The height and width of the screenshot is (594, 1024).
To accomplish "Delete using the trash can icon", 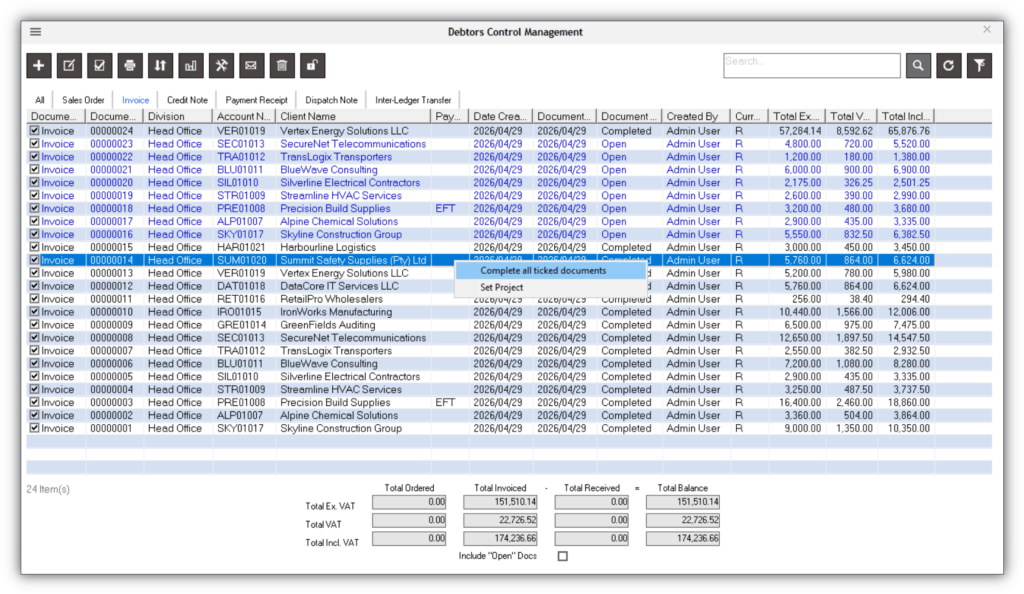I will tap(282, 65).
